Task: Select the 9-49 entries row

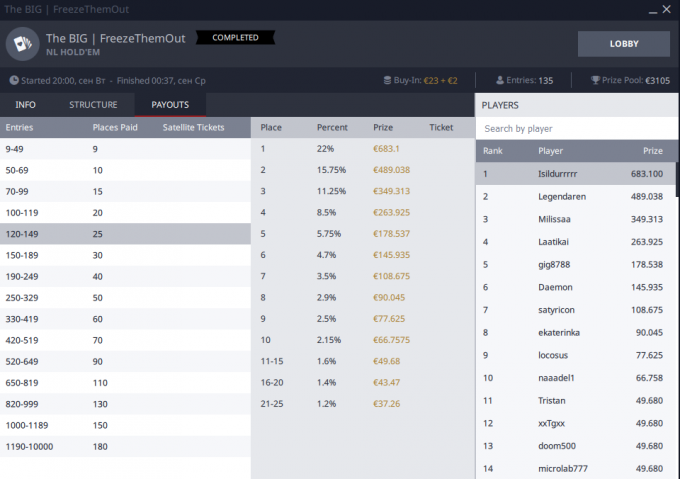Action: tap(125, 149)
